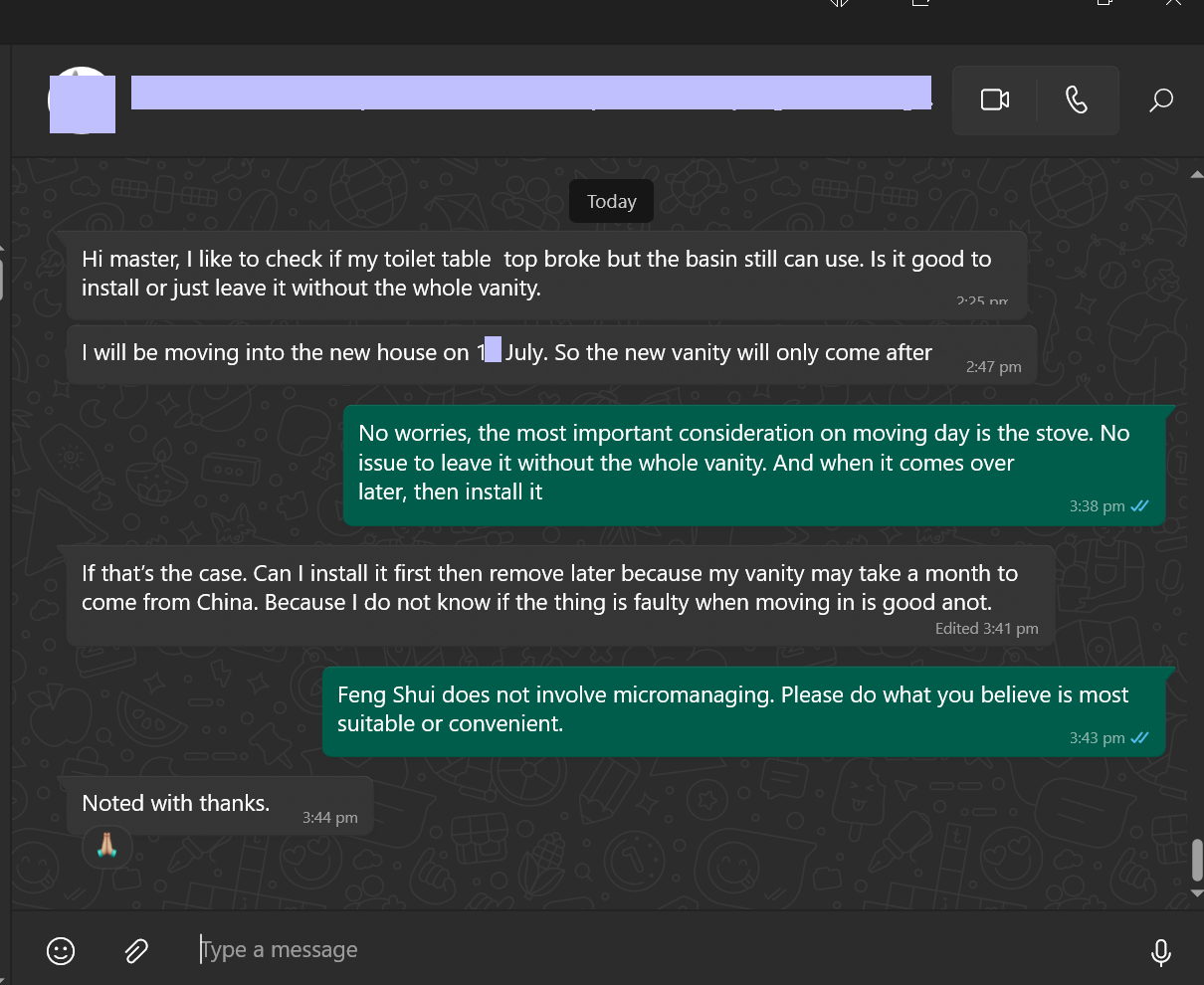The width and height of the screenshot is (1204, 985).
Task: Click the "Noted with thanks." message
Action: click(176, 803)
